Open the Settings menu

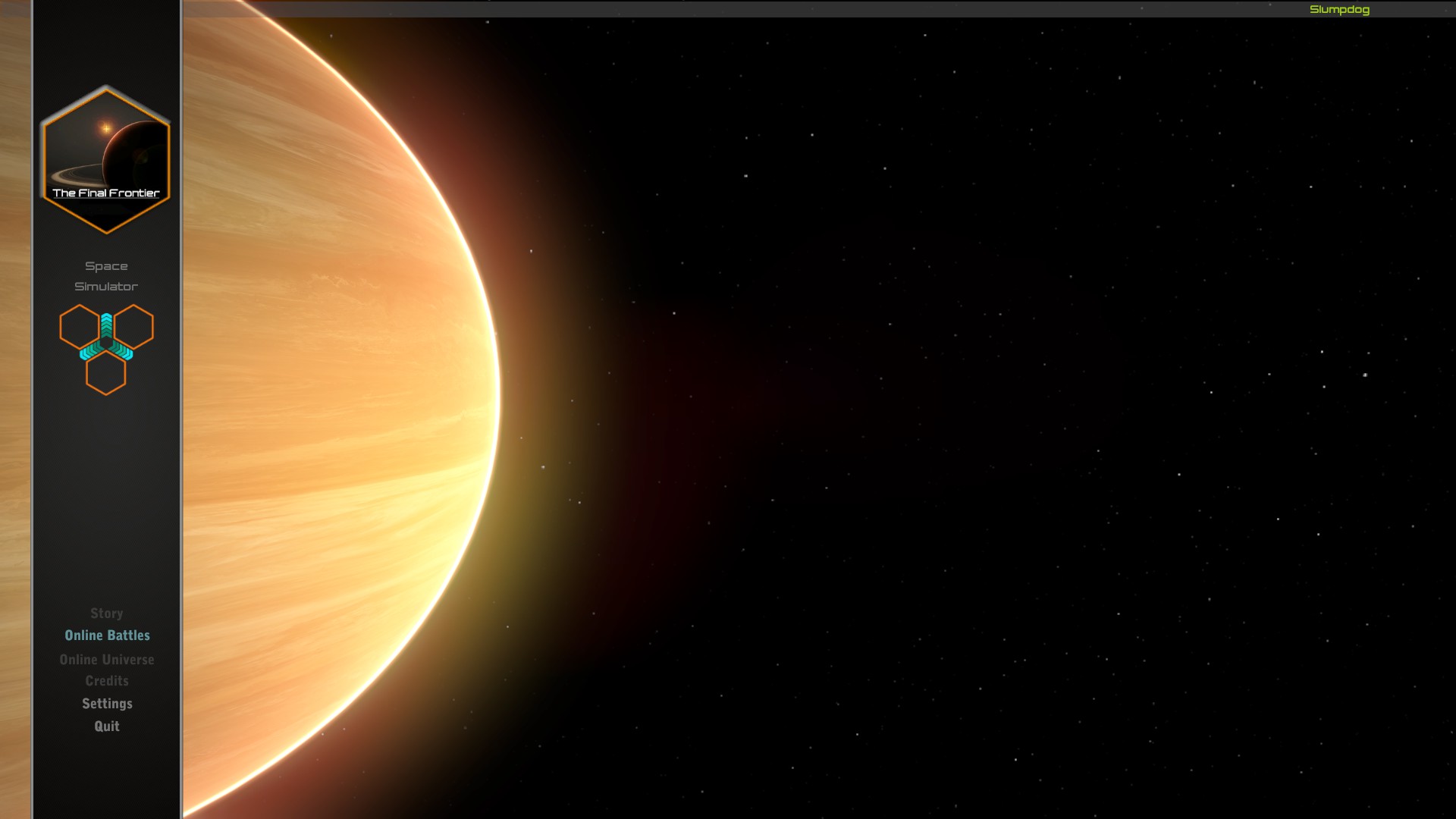[x=107, y=703]
